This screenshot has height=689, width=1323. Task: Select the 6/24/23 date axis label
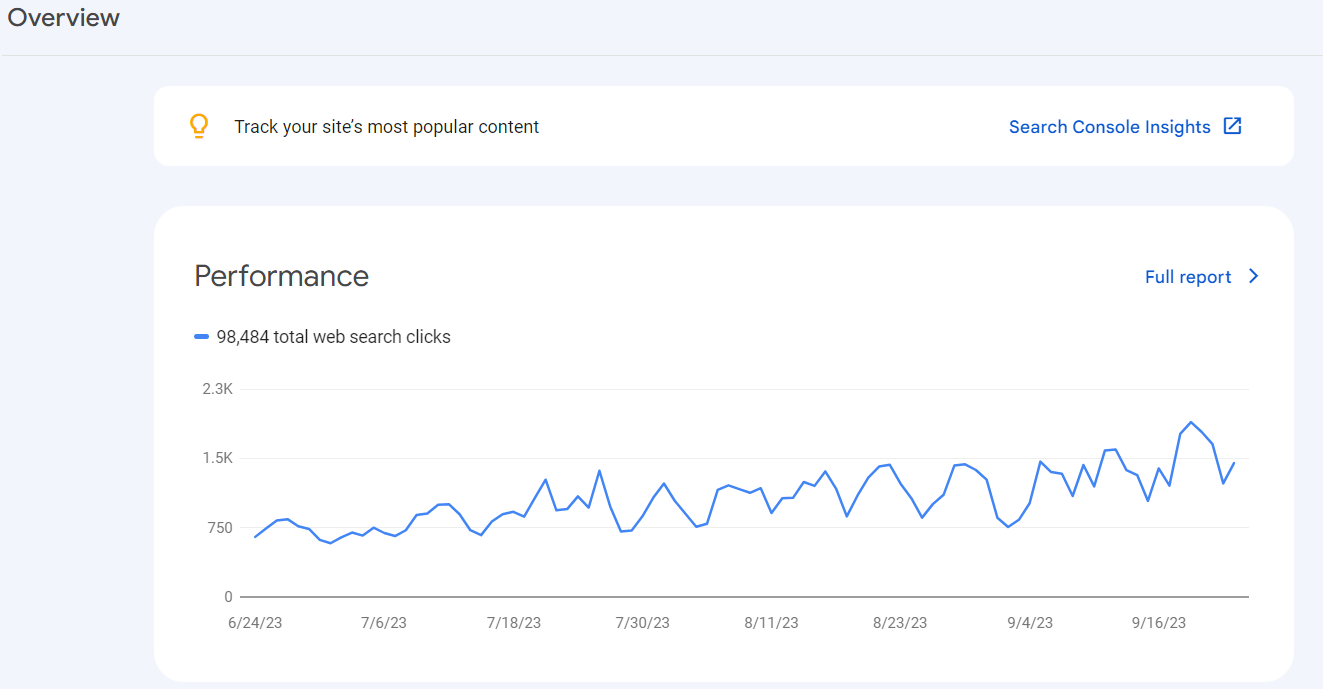(x=254, y=622)
